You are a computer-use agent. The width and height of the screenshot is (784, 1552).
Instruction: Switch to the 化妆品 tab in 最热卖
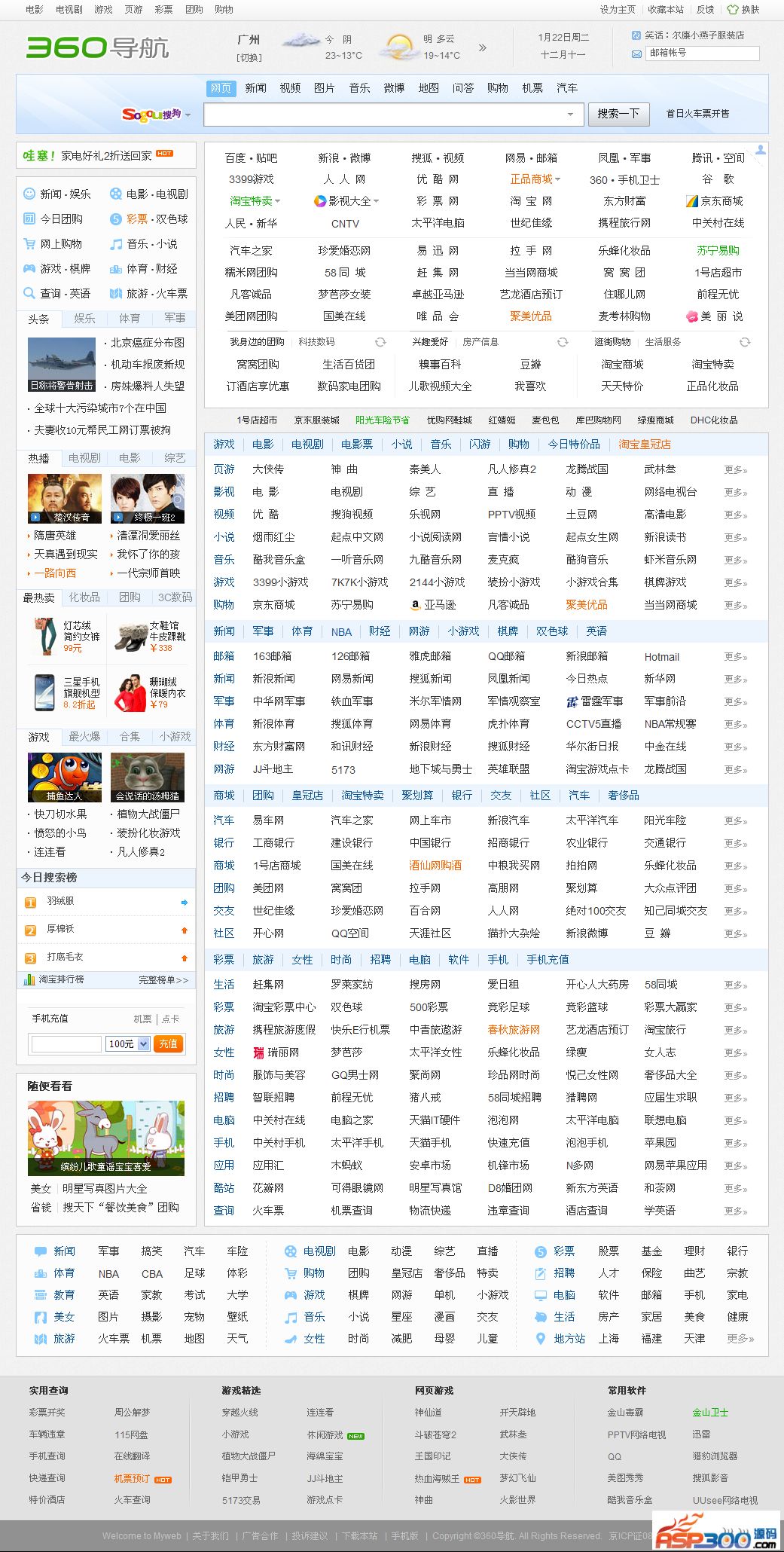(84, 597)
